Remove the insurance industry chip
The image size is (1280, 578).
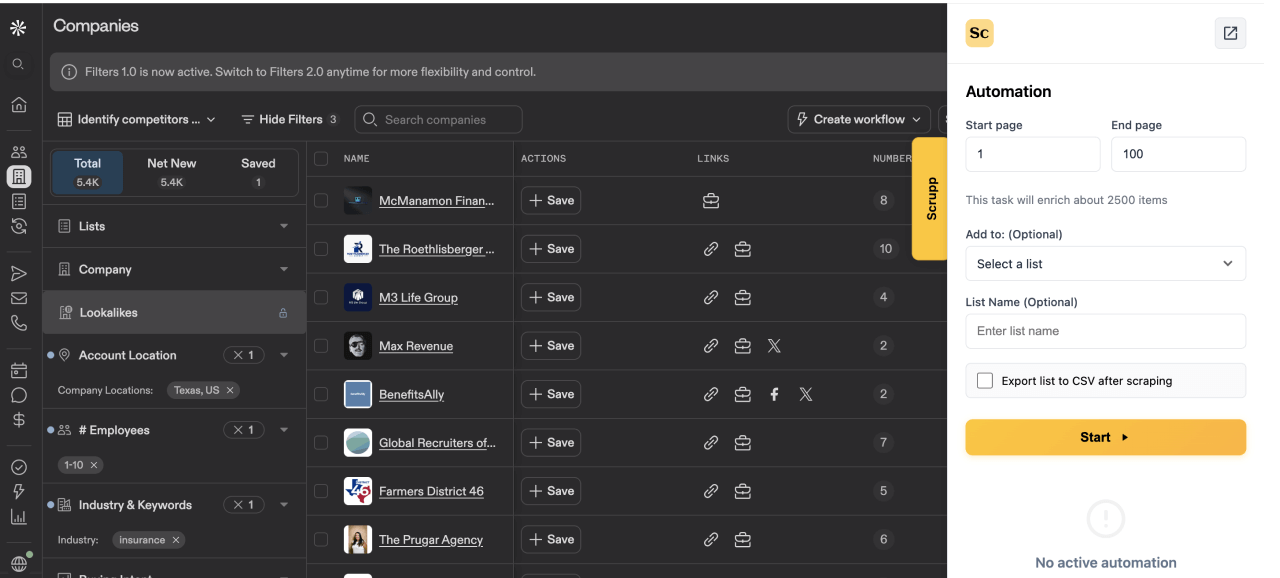(x=176, y=540)
